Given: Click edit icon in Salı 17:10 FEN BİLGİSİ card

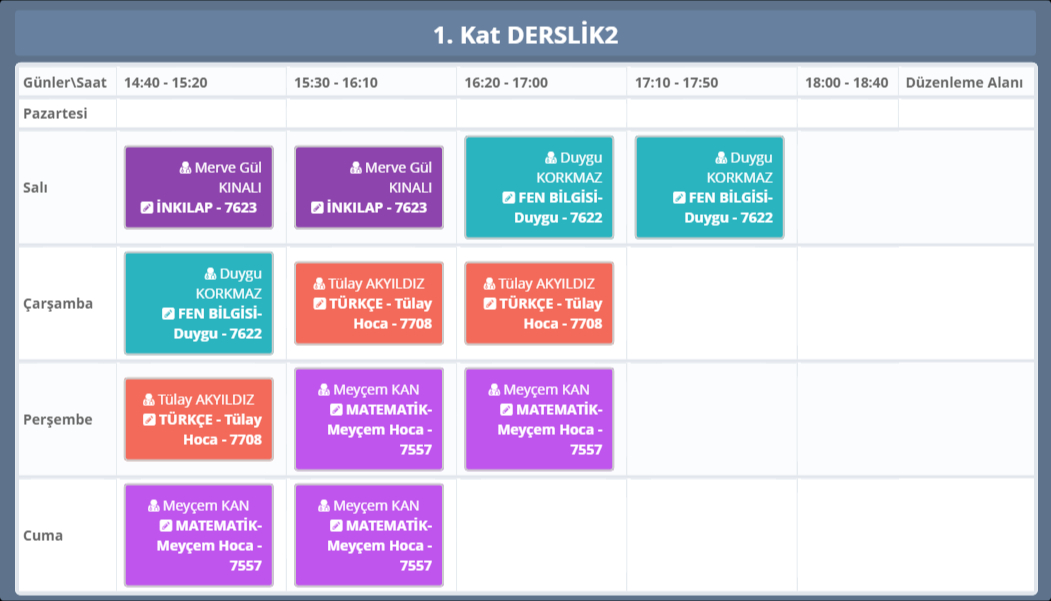Looking at the screenshot, I should coord(679,198).
